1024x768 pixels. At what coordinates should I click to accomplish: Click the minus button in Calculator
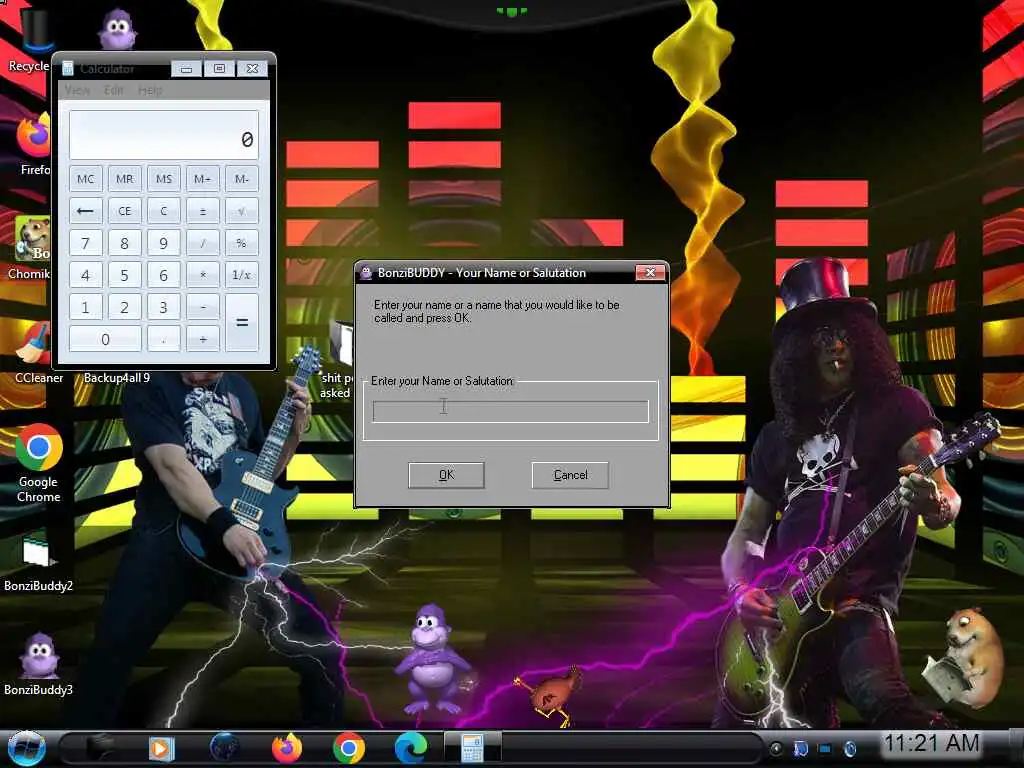(202, 307)
